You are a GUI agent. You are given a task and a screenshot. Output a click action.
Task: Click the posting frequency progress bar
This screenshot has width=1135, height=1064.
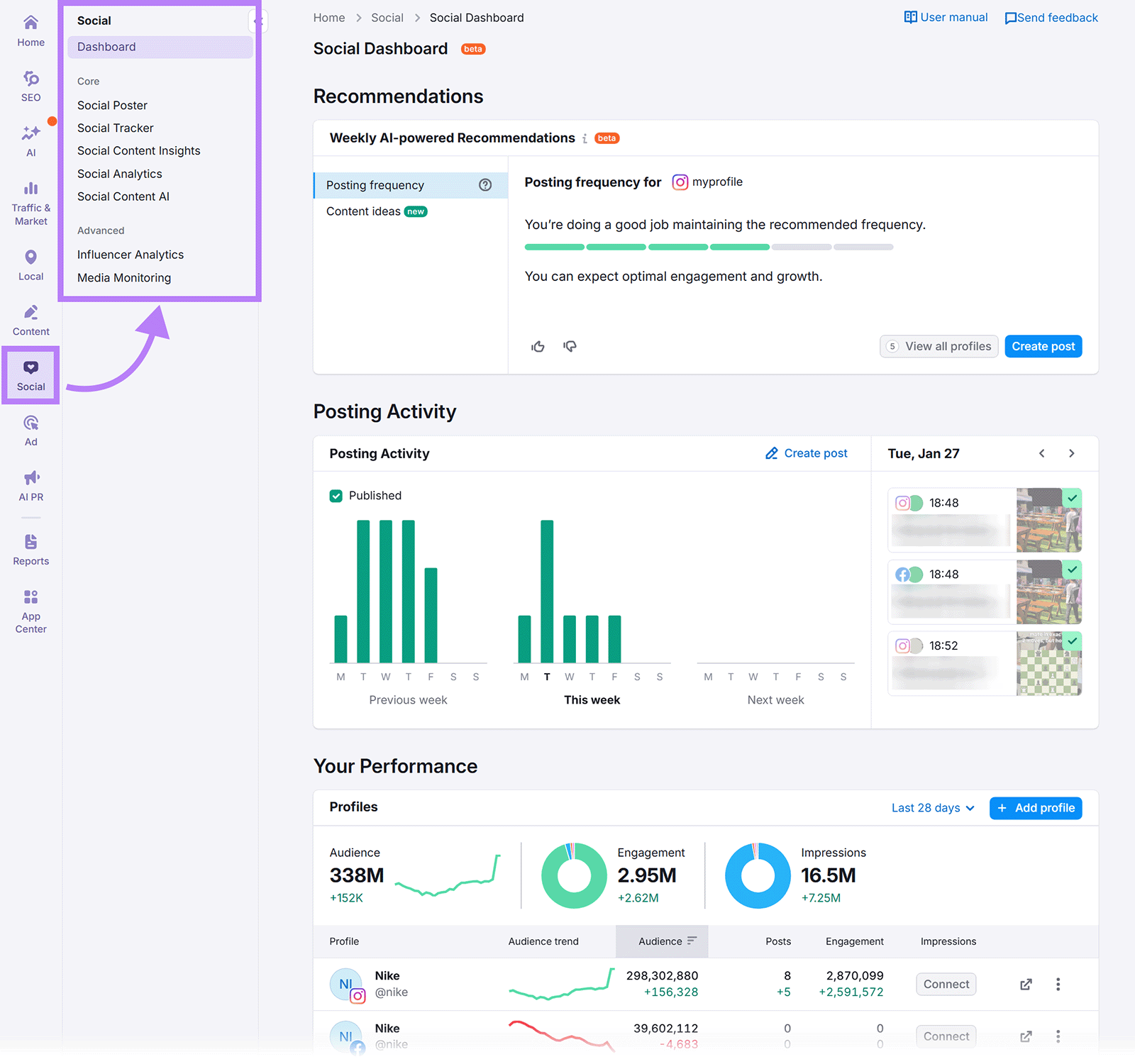(x=708, y=247)
